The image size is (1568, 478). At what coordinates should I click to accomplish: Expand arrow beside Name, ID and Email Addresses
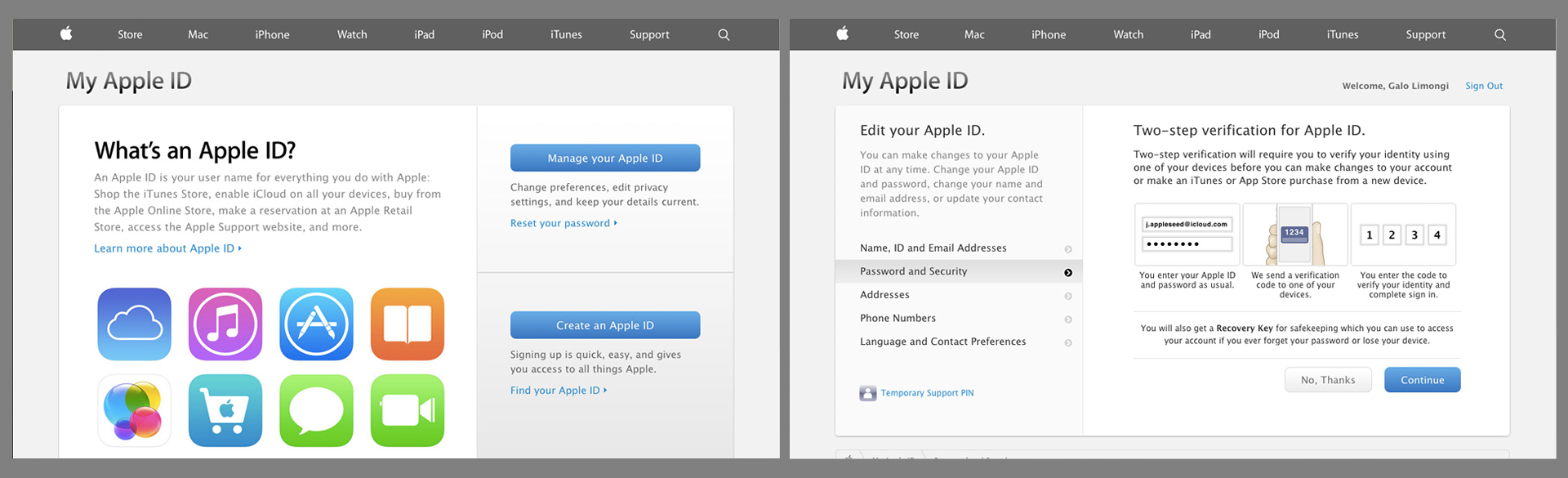click(1068, 249)
